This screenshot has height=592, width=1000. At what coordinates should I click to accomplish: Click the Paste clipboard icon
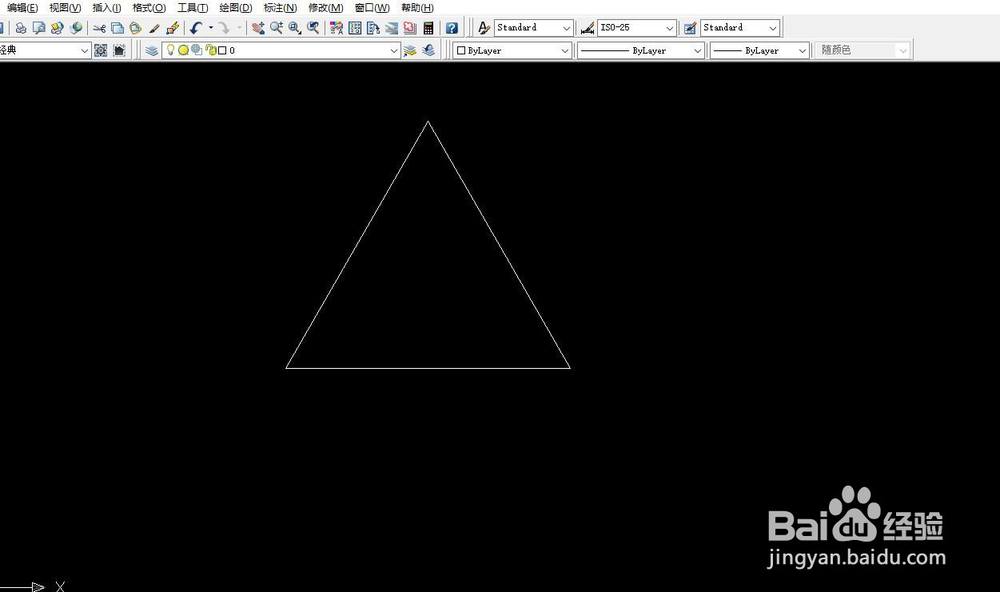coord(135,28)
